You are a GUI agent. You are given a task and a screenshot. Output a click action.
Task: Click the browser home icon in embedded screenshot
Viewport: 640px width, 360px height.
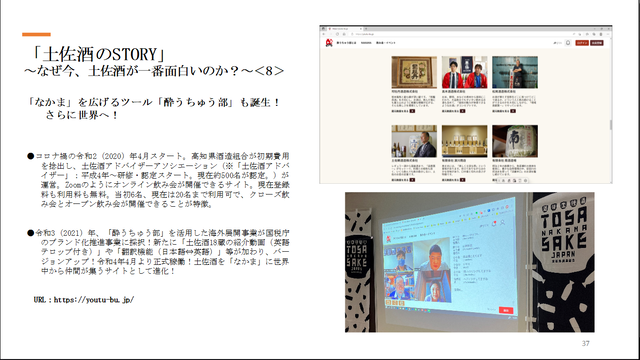(x=344, y=34)
